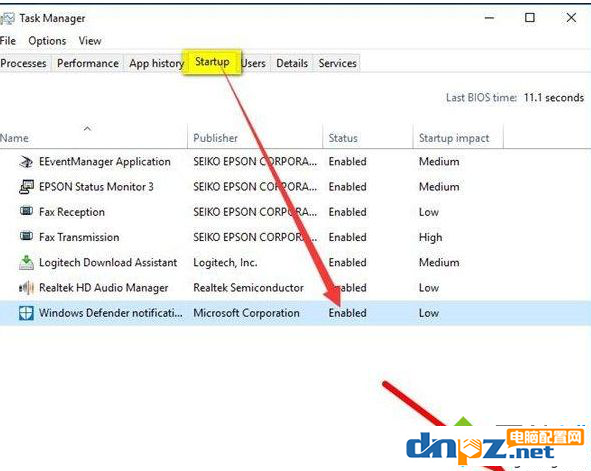Sort by the Startup impact column header
The width and height of the screenshot is (591, 471).
coord(458,138)
